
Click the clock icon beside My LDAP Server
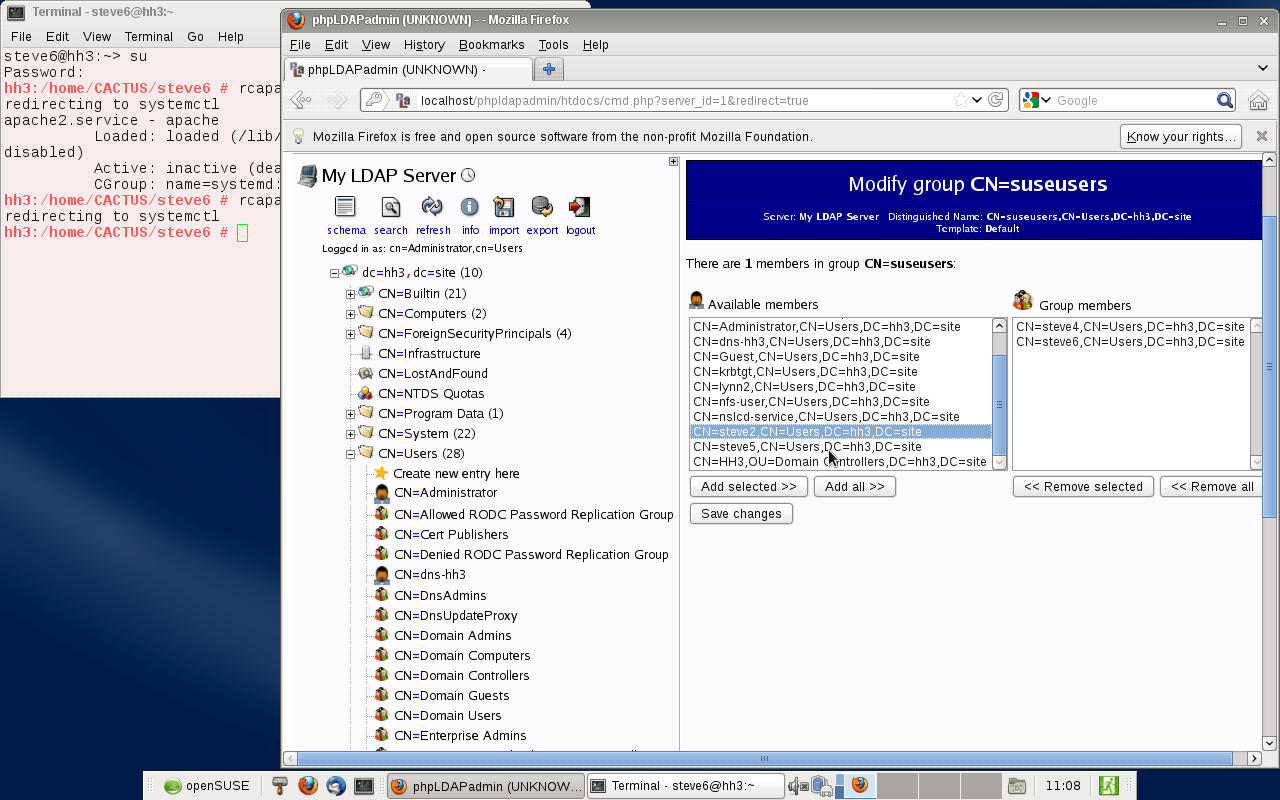click(x=468, y=175)
